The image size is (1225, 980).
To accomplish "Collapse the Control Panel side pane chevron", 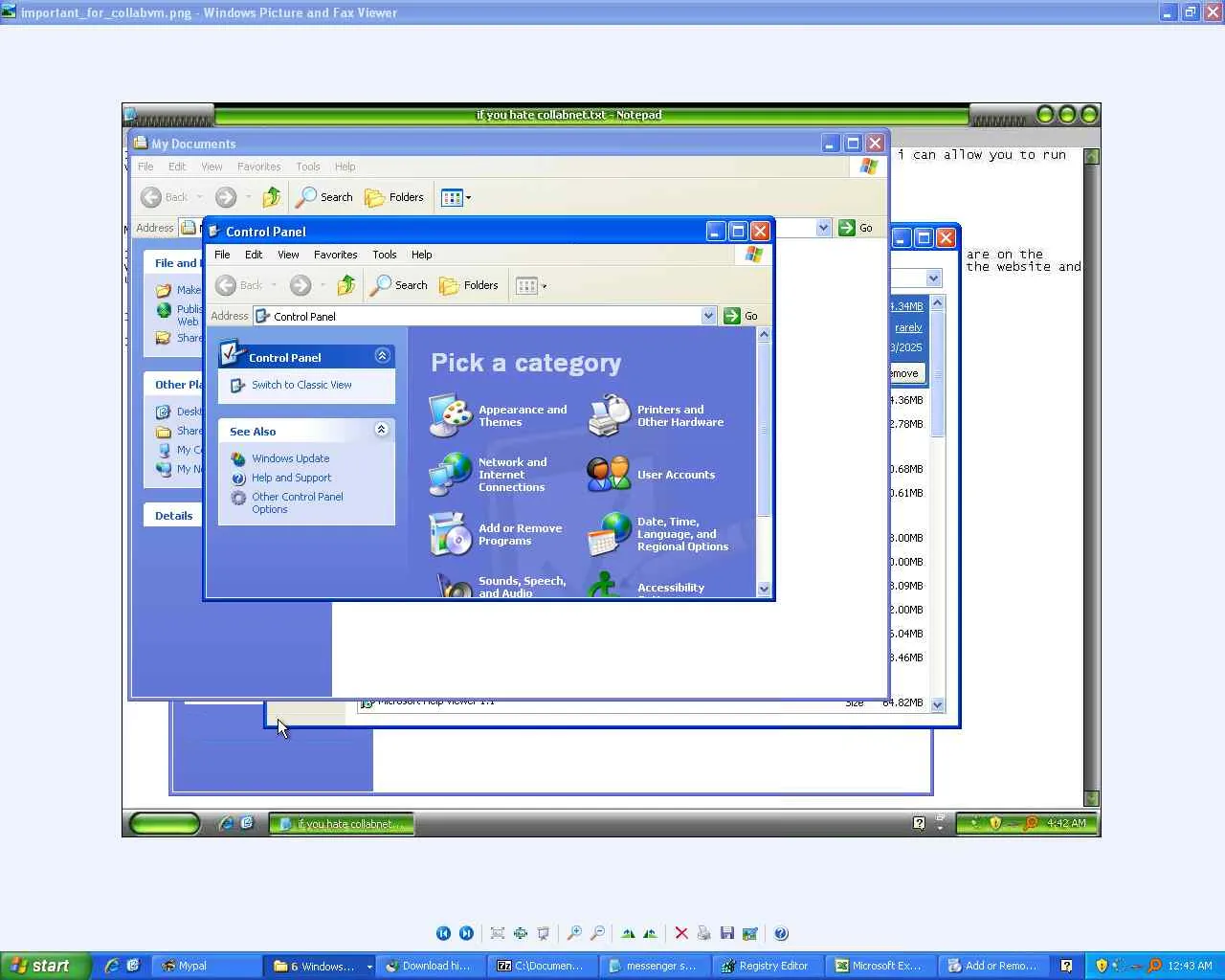I will (382, 356).
